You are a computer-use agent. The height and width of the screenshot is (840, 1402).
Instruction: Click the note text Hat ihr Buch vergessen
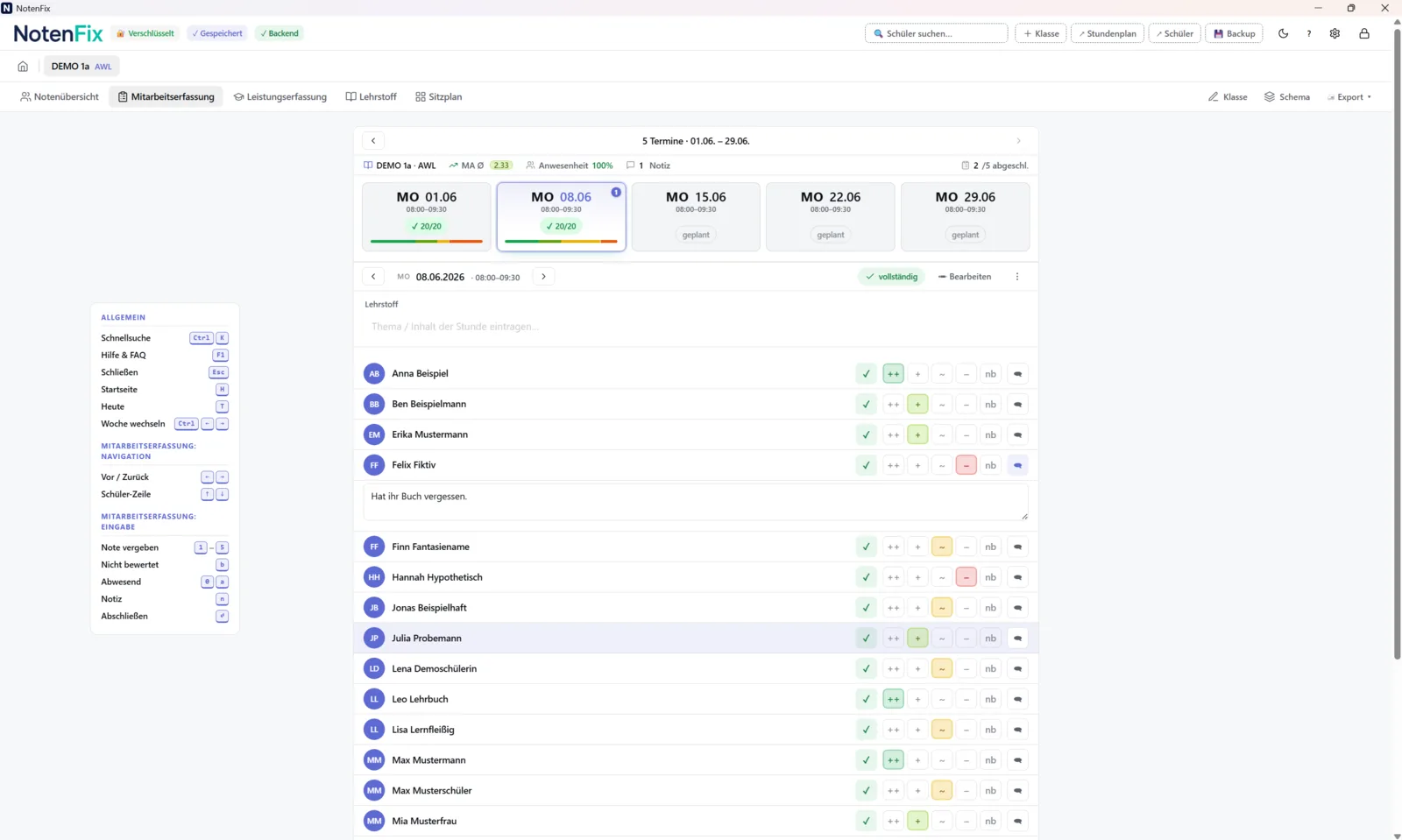pyautogui.click(x=419, y=497)
